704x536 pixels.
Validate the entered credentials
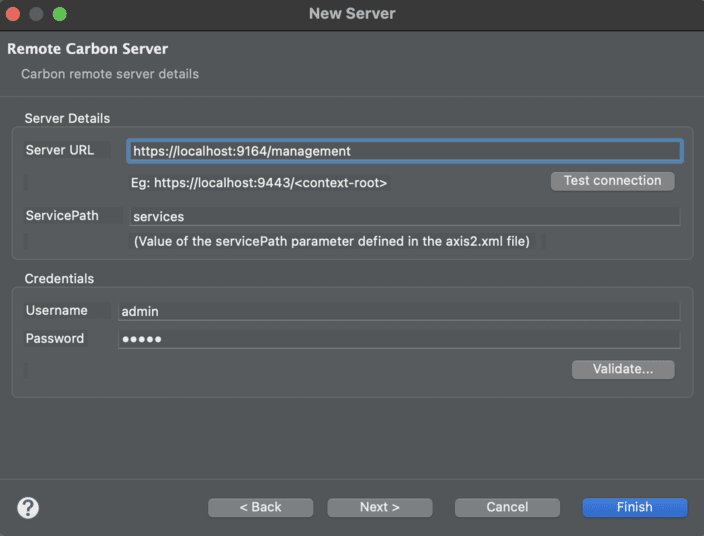[x=623, y=369]
